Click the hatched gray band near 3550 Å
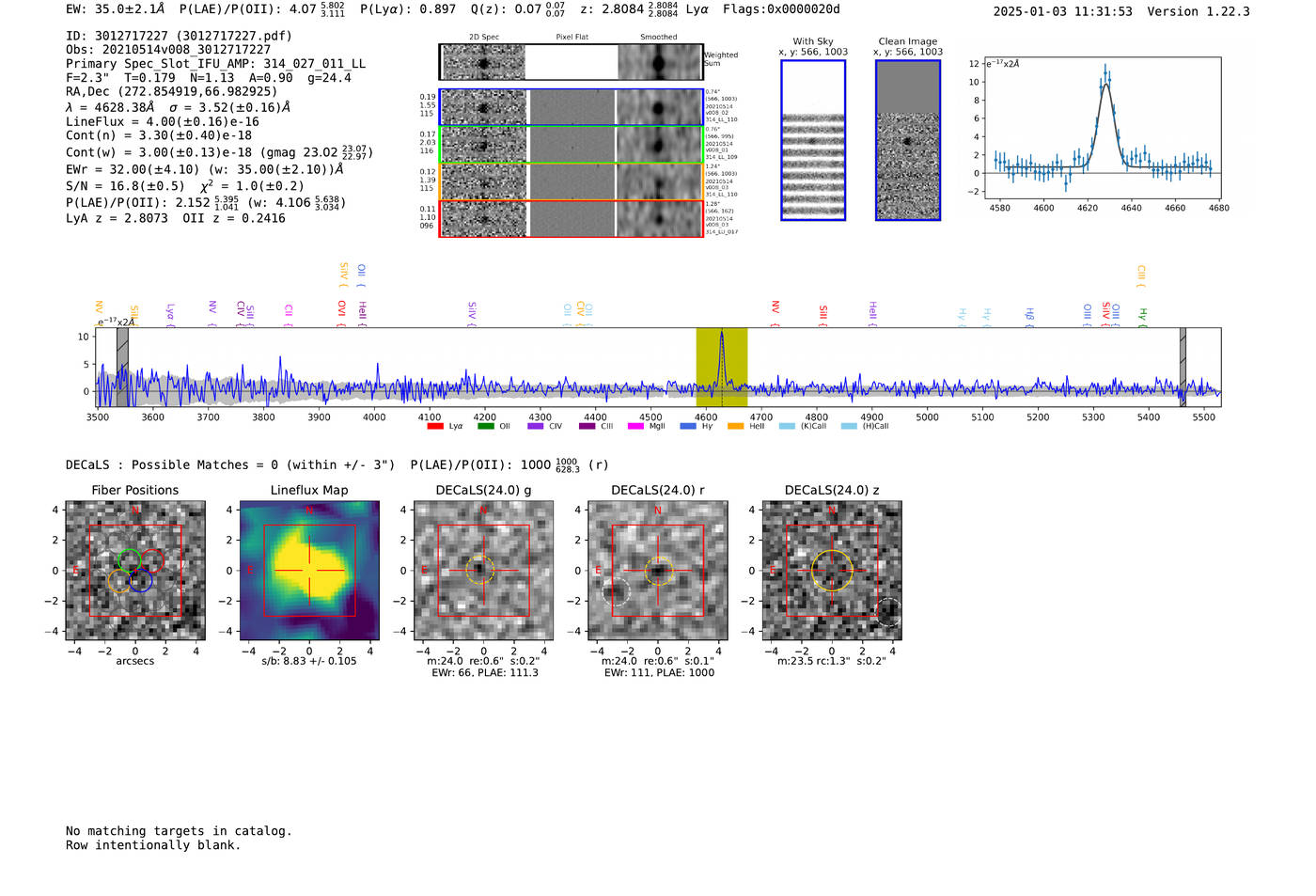The image size is (1316, 896). [122, 367]
